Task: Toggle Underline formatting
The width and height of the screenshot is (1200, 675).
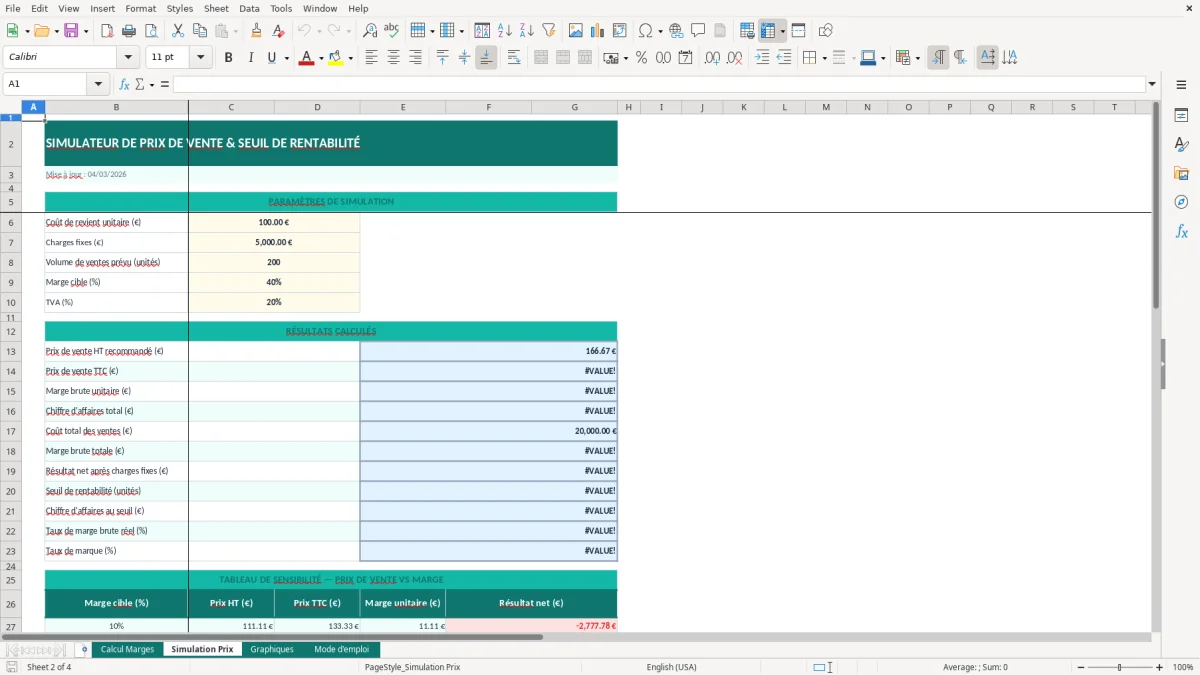Action: click(x=271, y=58)
